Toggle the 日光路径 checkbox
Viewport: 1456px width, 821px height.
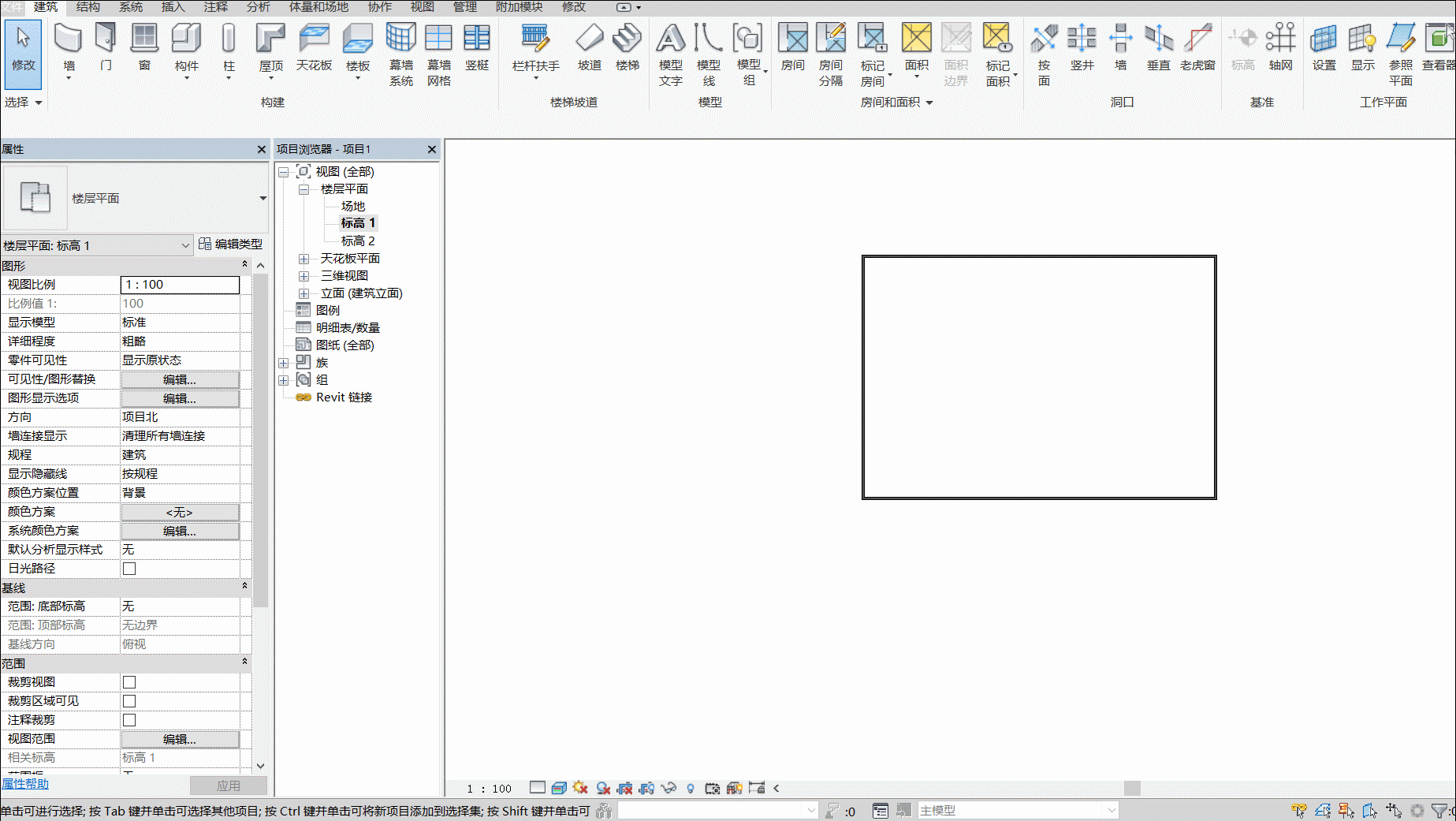point(129,569)
